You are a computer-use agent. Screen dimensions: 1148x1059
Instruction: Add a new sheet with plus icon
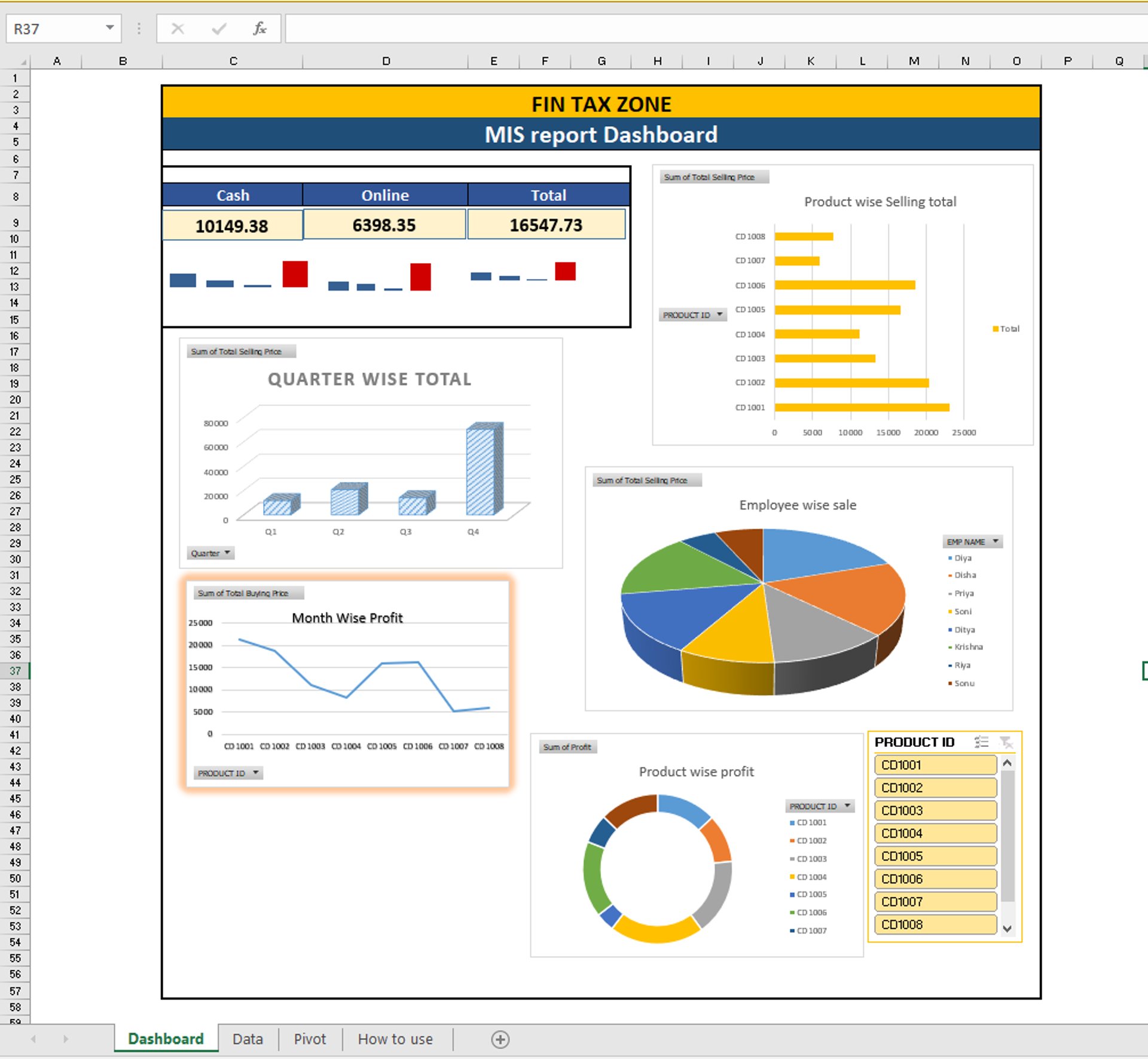click(x=500, y=1039)
